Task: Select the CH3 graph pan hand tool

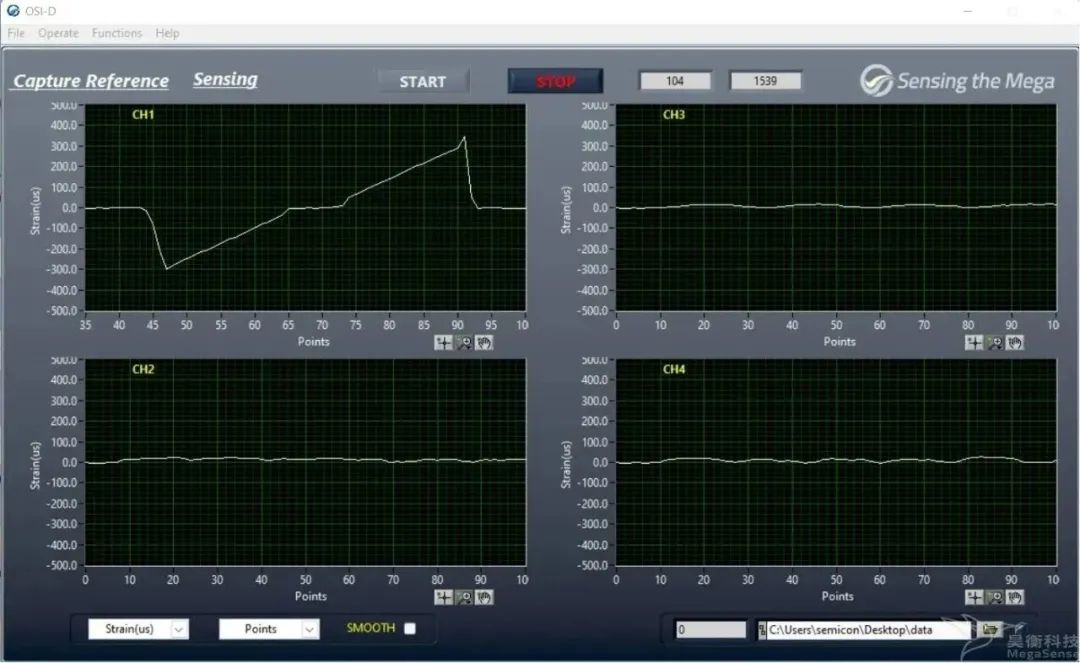Action: 1014,343
